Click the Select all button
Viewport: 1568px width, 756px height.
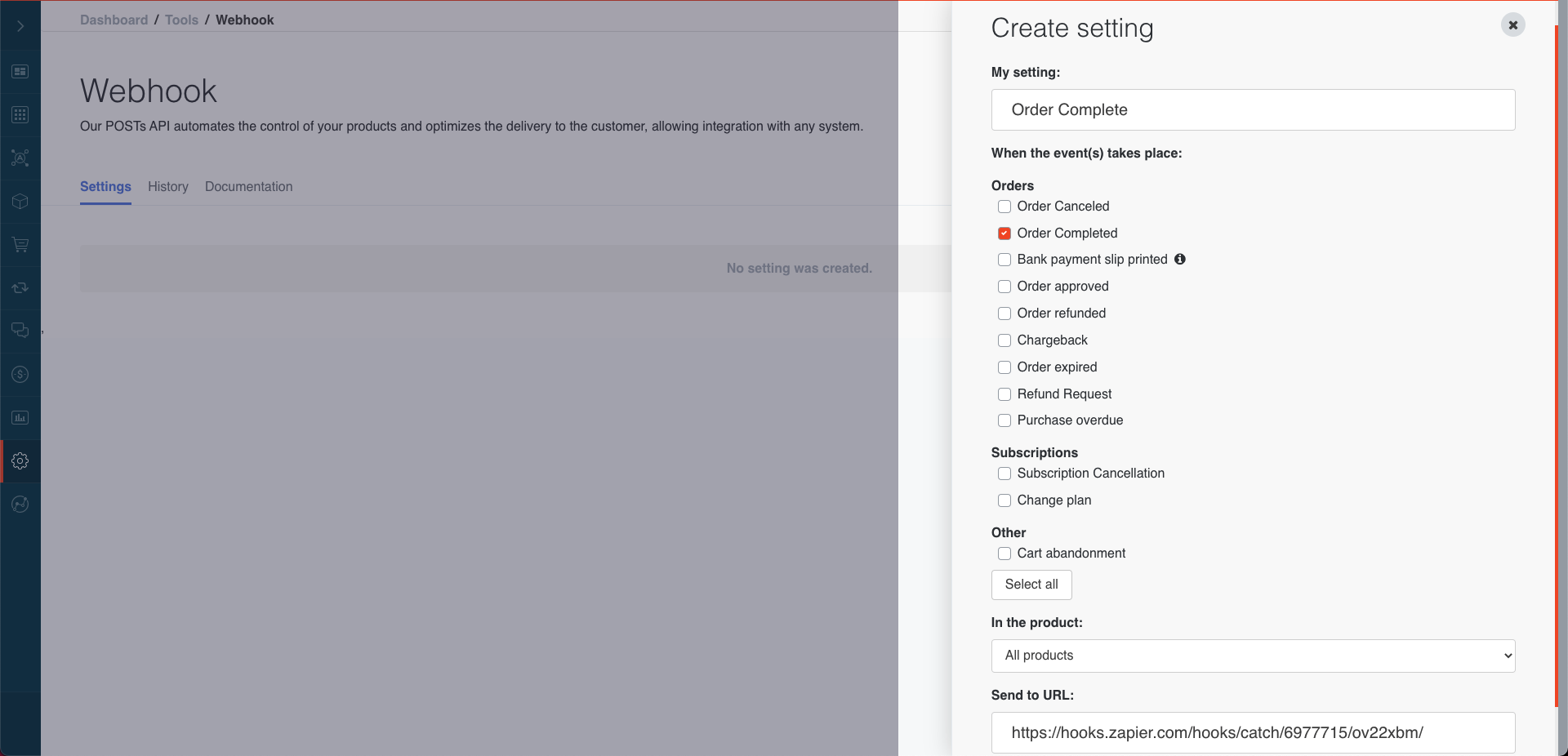[1031, 585]
